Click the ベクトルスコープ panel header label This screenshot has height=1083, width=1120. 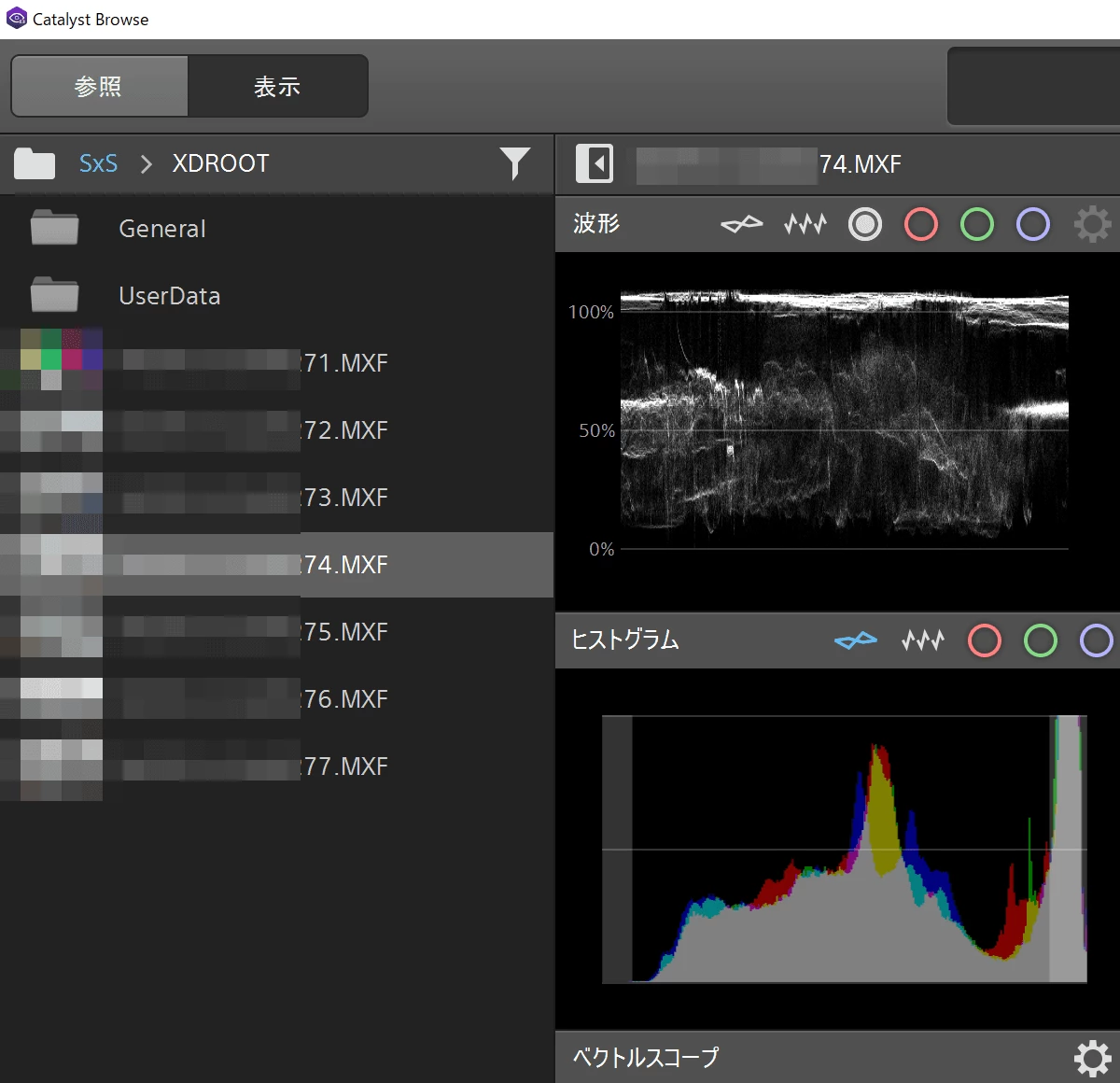646,1058
